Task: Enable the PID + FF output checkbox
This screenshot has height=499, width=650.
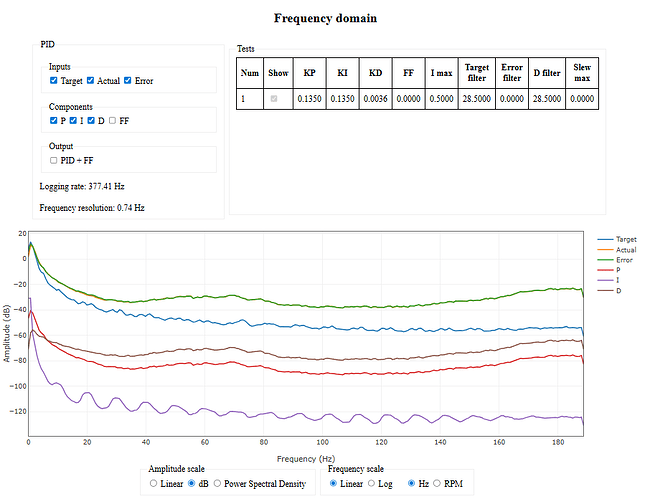Action: (54, 160)
